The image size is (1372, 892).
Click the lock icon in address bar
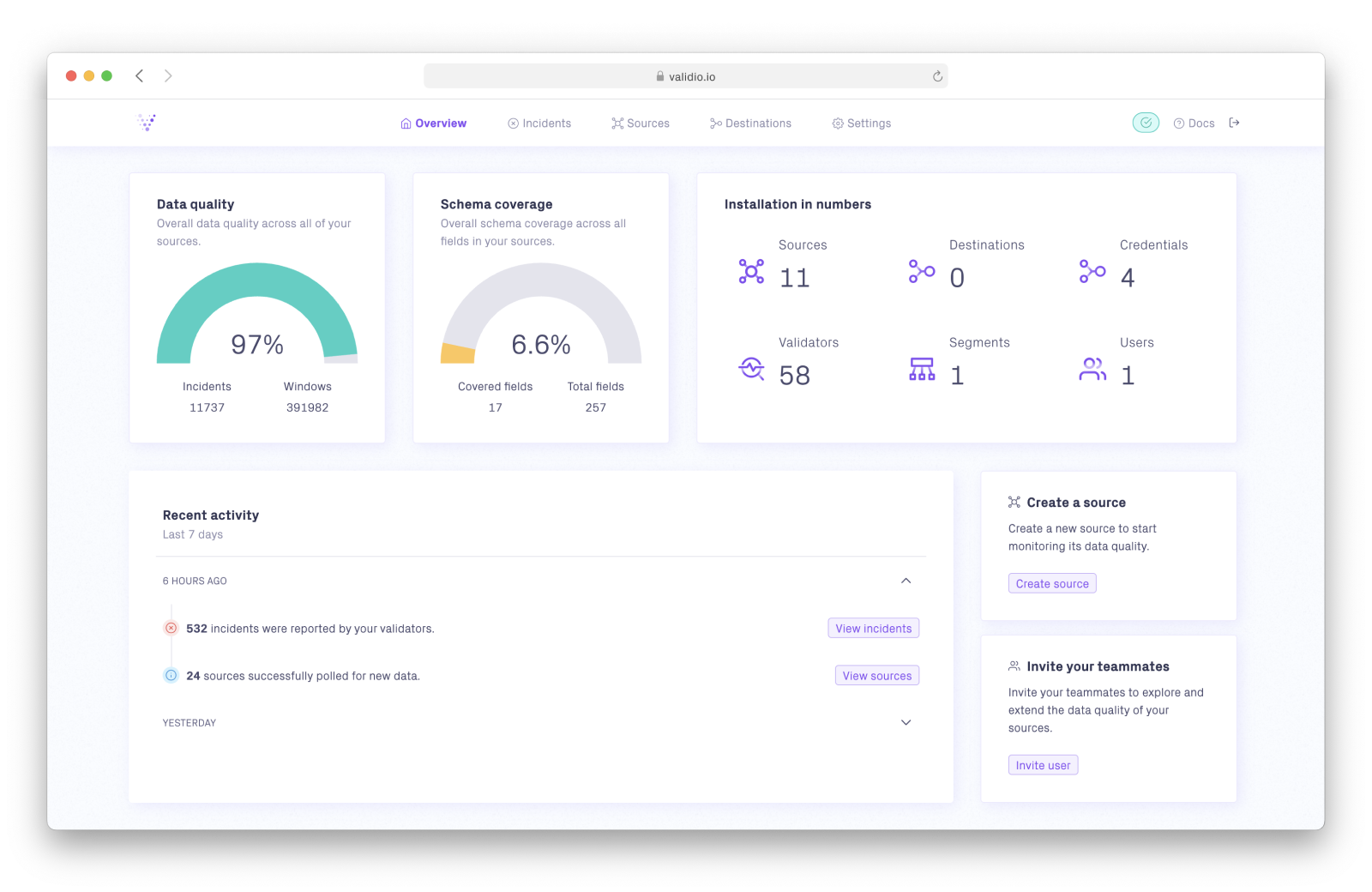[660, 76]
